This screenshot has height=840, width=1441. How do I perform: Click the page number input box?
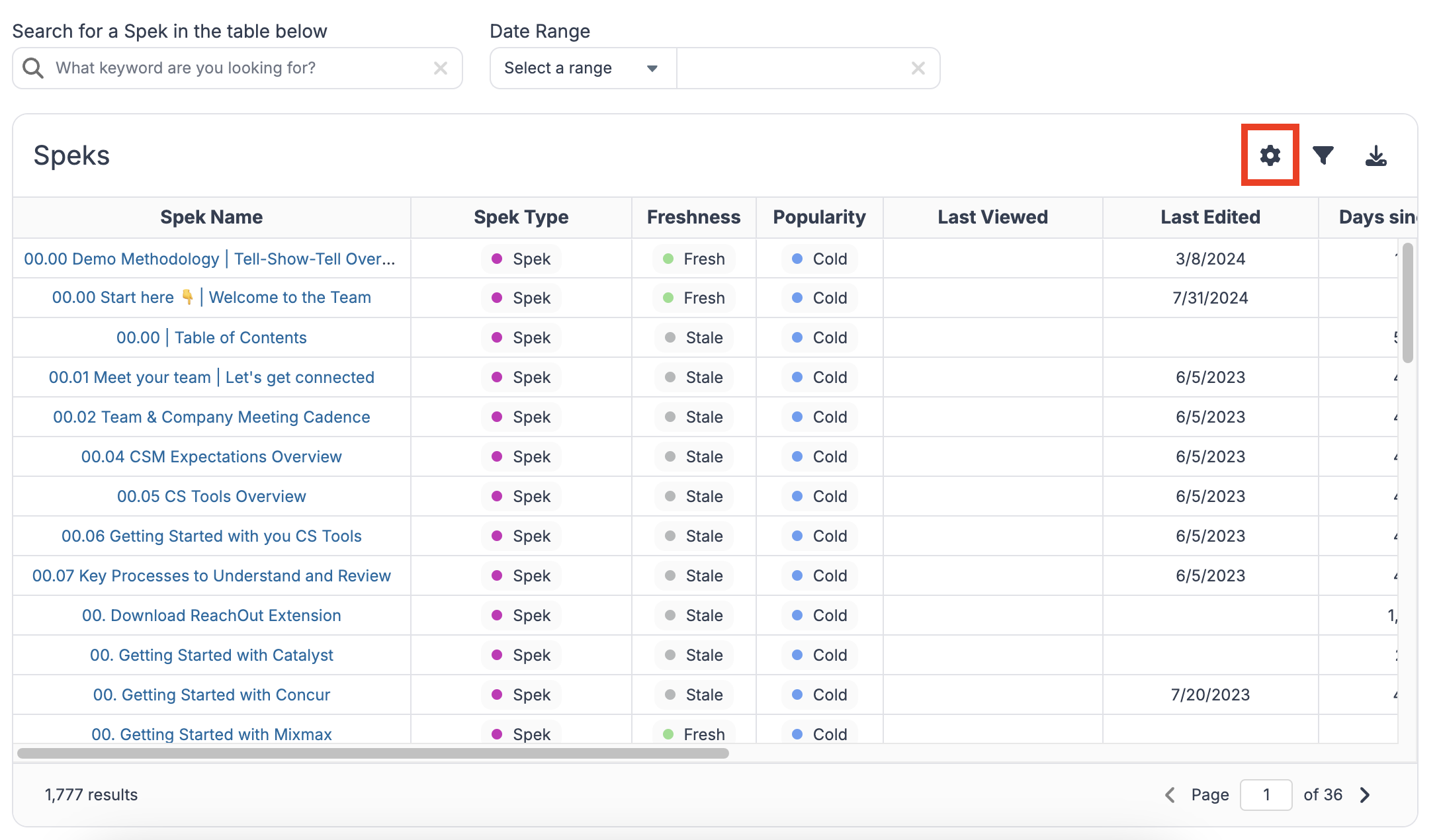click(1266, 794)
